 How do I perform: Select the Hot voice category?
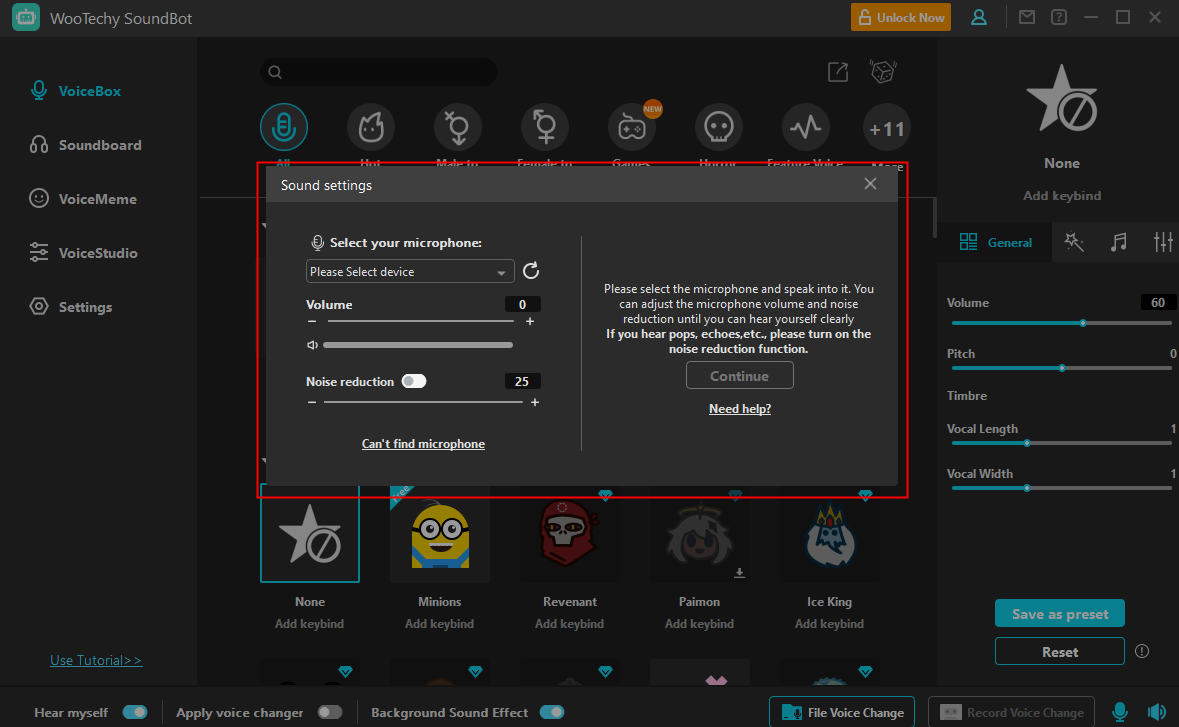[370, 126]
